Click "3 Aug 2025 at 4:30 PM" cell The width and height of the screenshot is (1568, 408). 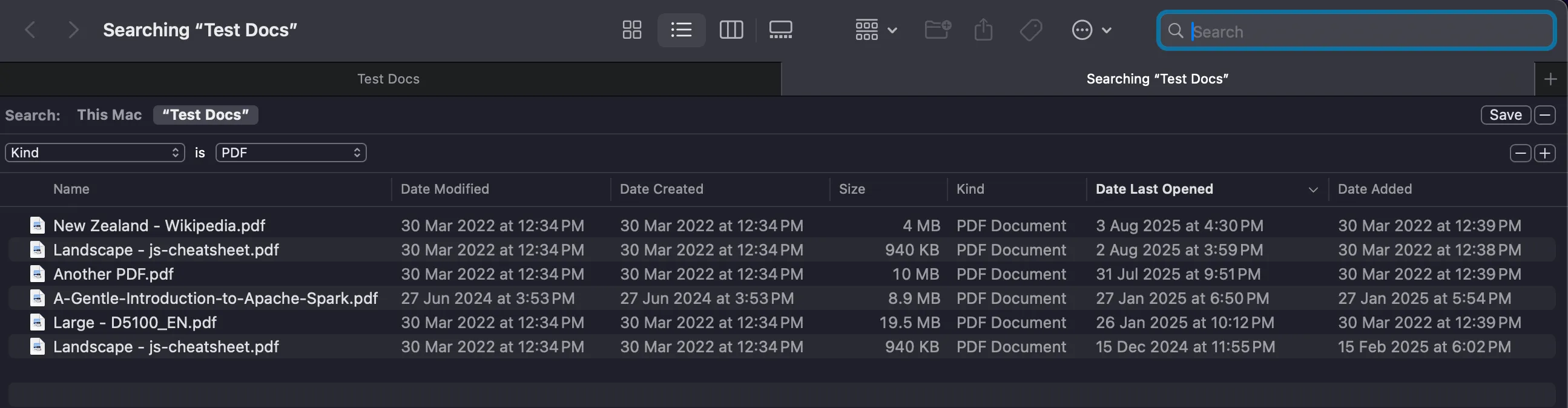1179,225
